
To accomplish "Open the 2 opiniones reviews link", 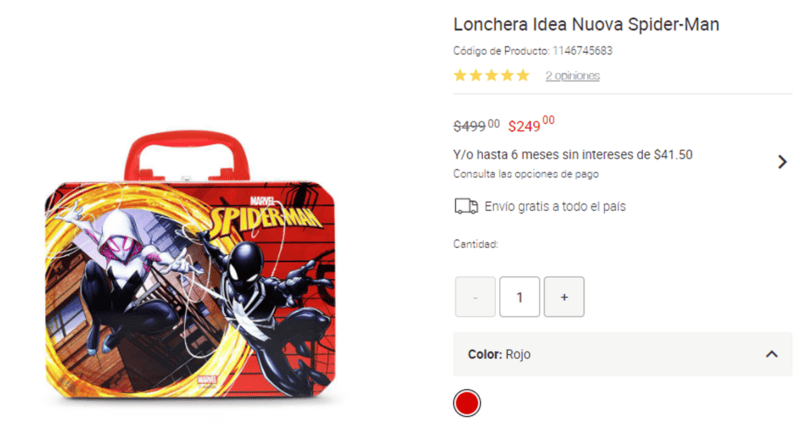I will (572, 76).
